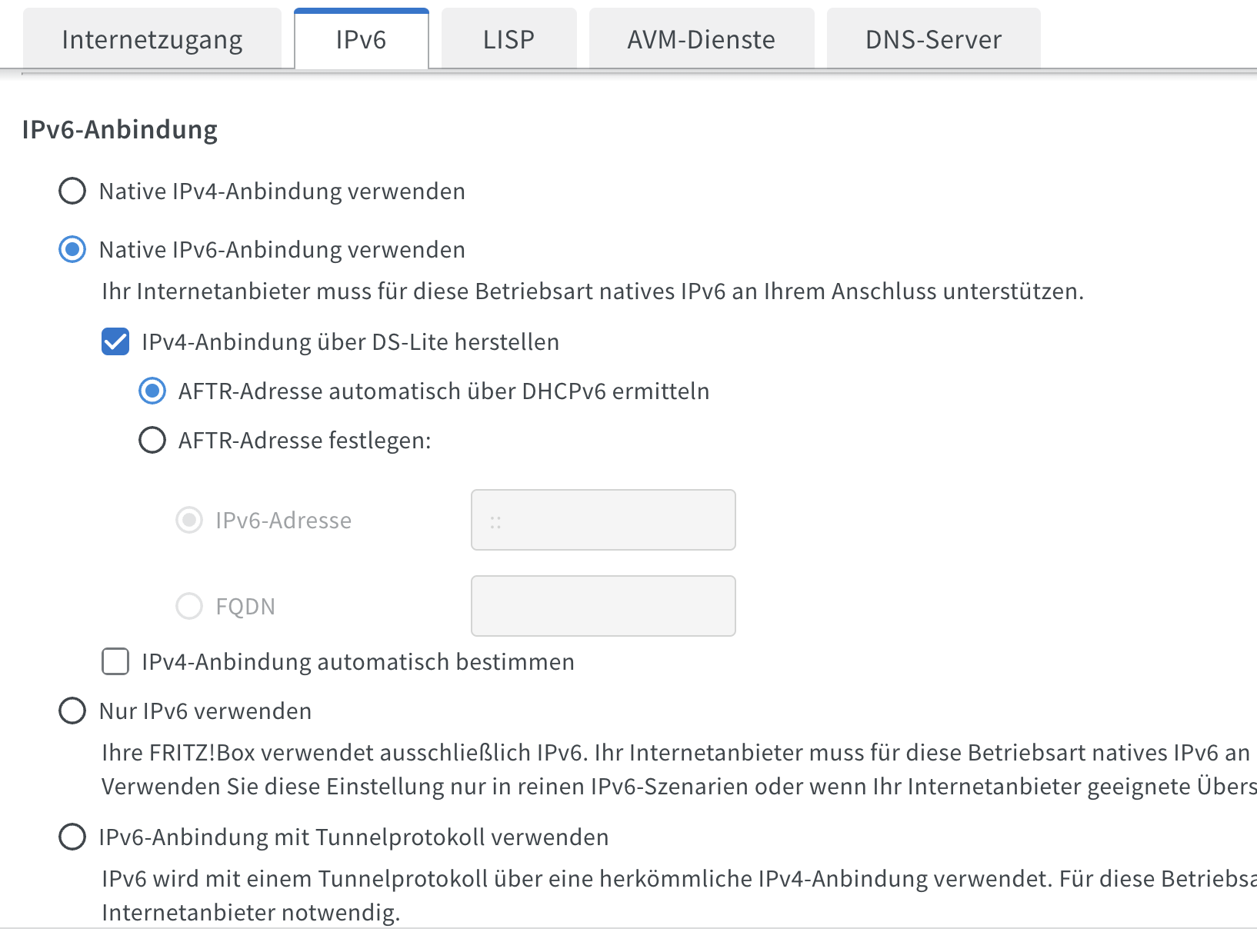Select the FQDN radio option
This screenshot has width=1257, height=952.
189,606
